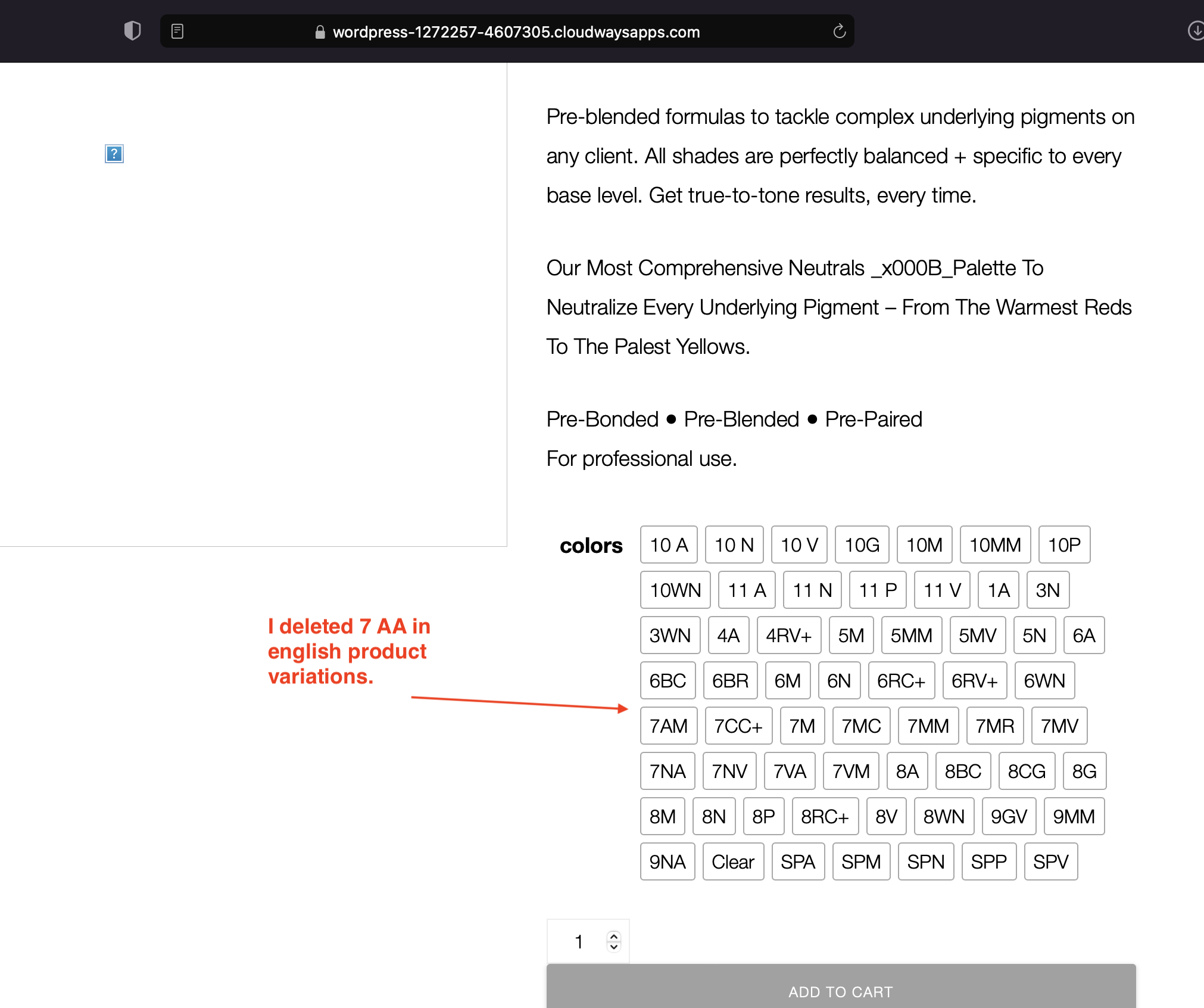This screenshot has width=1204, height=1008.
Task: Select the 10WN shade option
Action: click(675, 590)
